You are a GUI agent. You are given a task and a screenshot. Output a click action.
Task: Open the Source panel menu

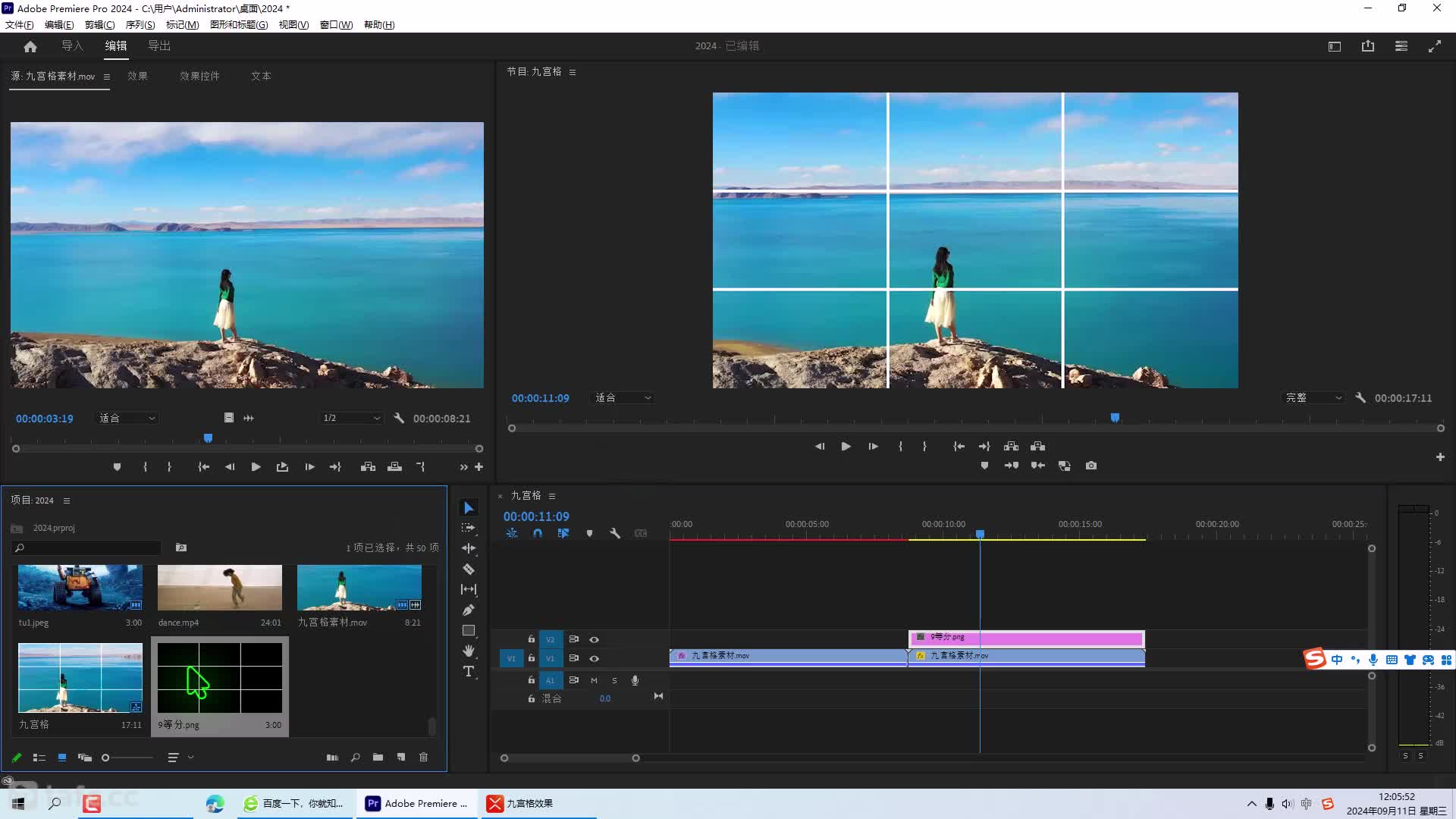107,77
